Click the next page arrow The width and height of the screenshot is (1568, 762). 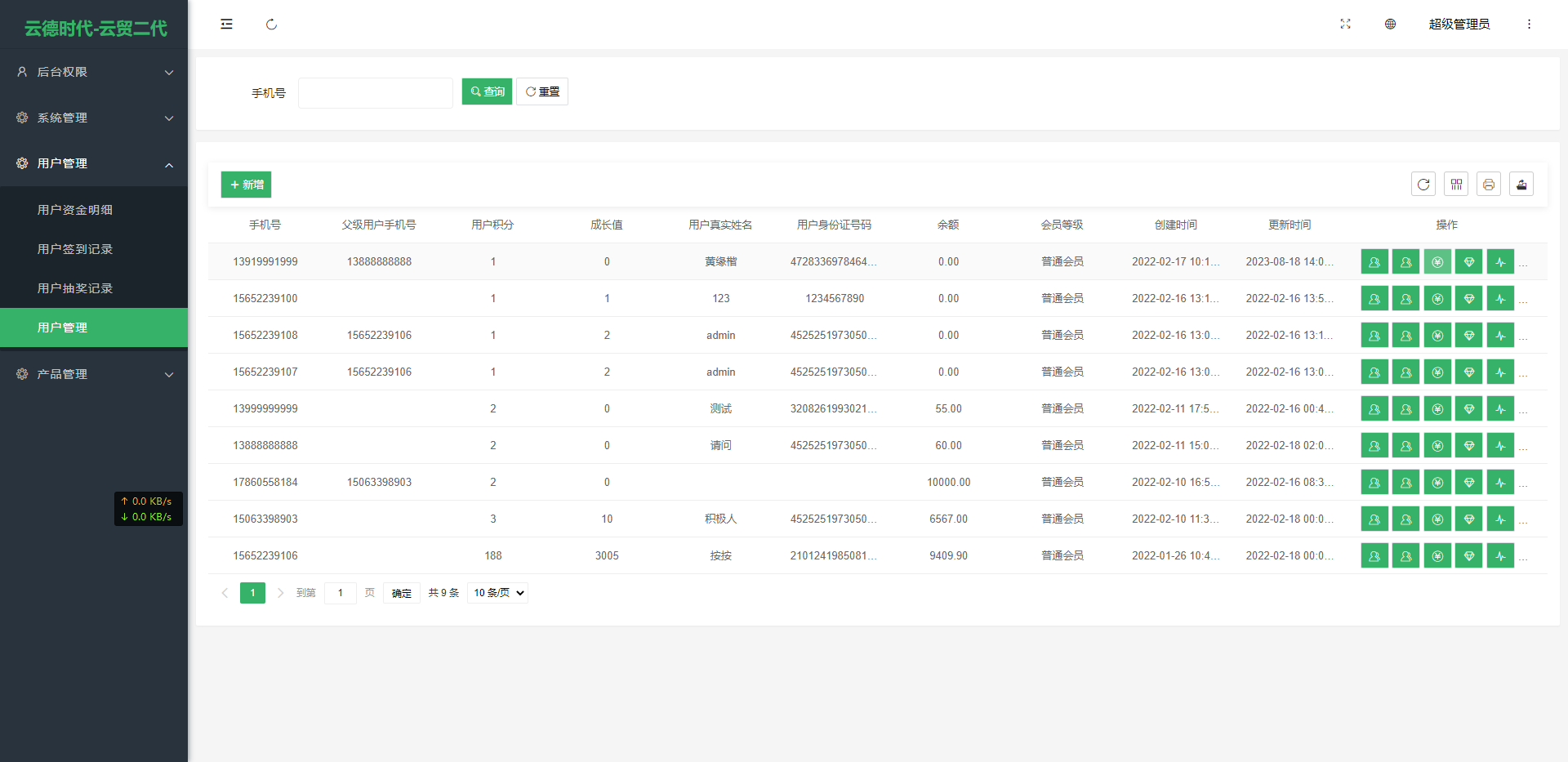click(280, 593)
